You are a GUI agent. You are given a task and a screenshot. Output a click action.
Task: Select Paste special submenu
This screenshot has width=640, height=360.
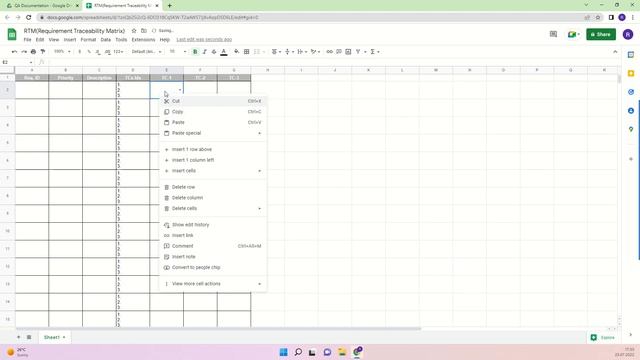coord(213,133)
